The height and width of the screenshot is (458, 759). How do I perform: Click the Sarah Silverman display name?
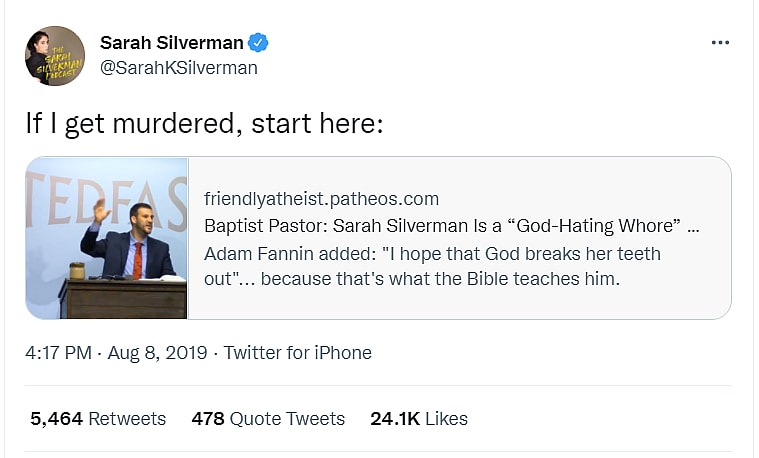click(x=172, y=42)
